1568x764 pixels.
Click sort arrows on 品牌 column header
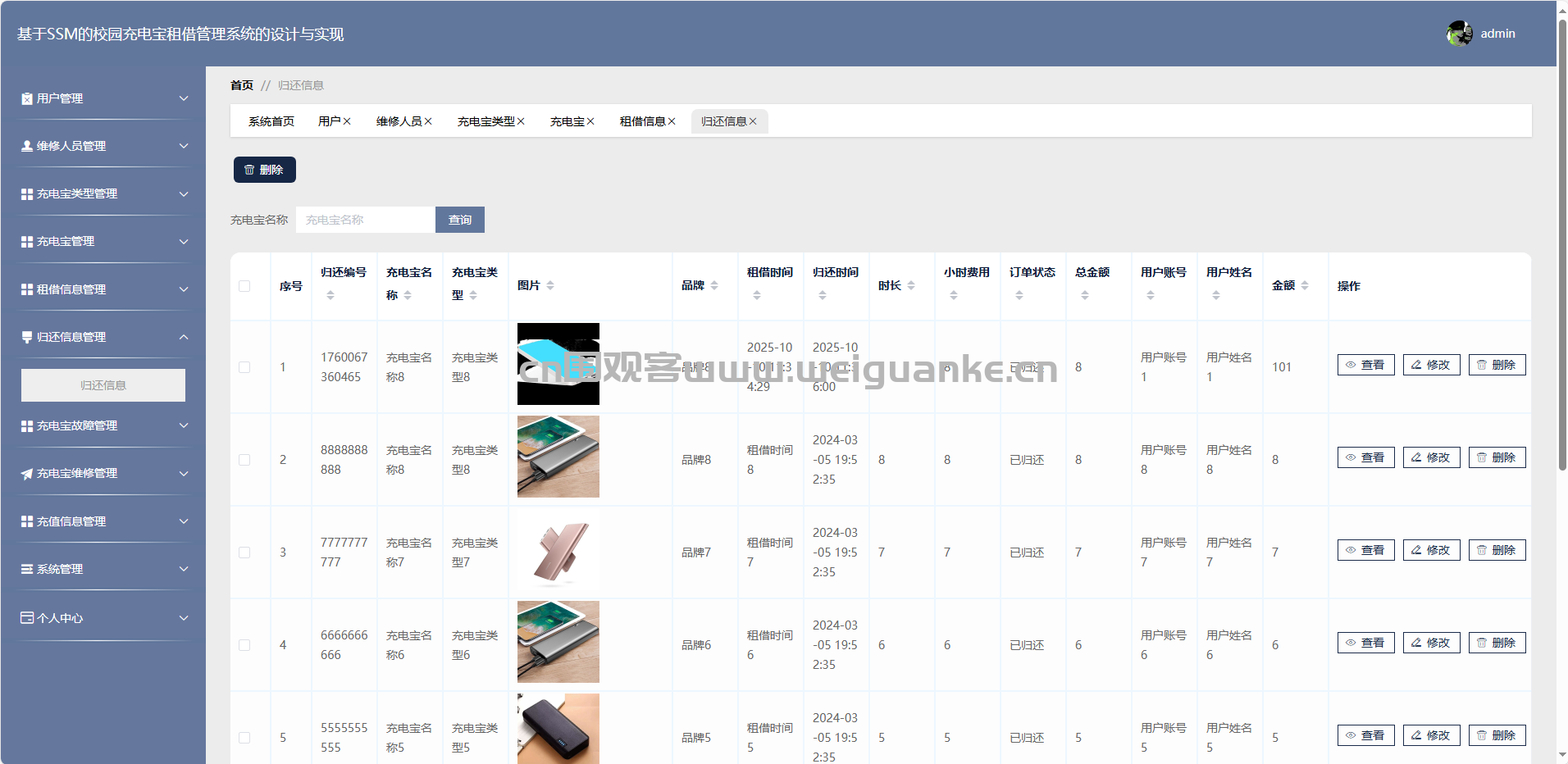click(x=714, y=285)
